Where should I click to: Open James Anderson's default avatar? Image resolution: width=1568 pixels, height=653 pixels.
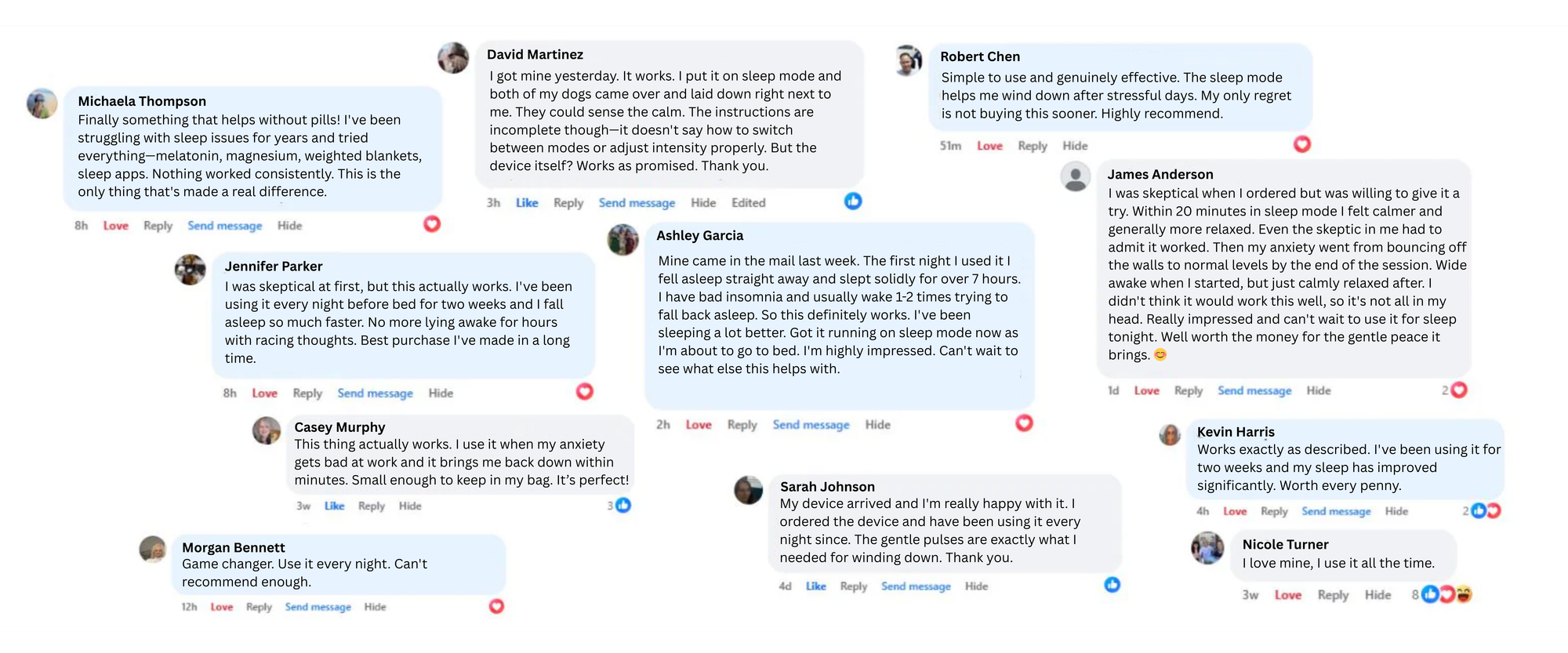click(1076, 176)
